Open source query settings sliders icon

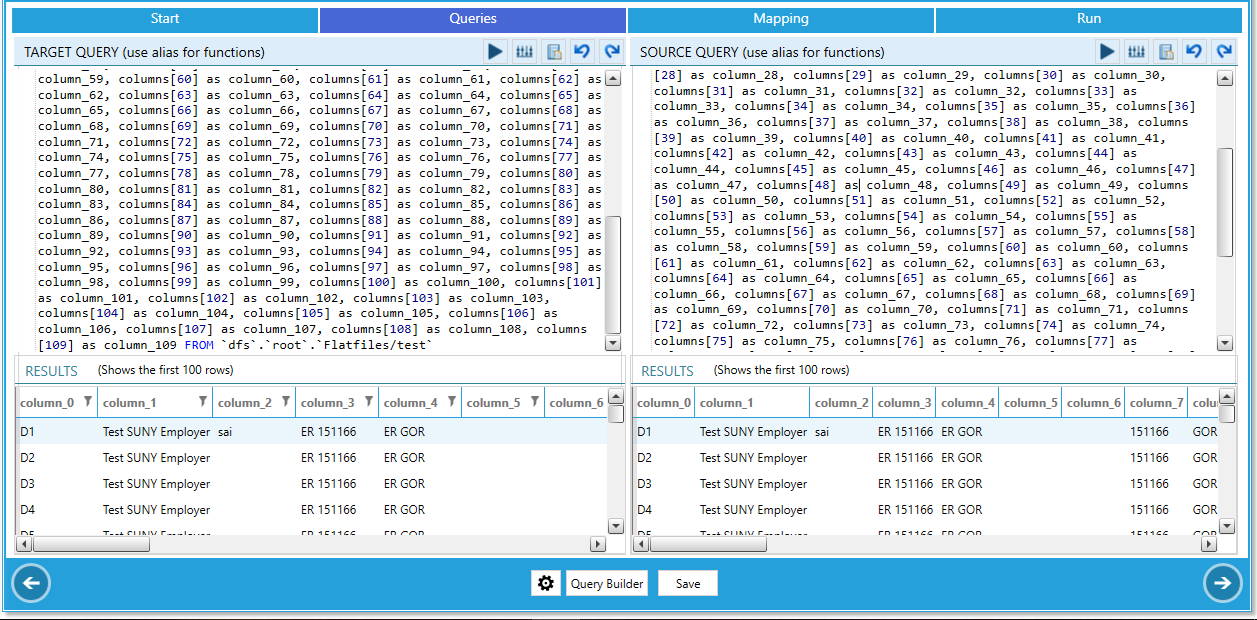point(1136,51)
